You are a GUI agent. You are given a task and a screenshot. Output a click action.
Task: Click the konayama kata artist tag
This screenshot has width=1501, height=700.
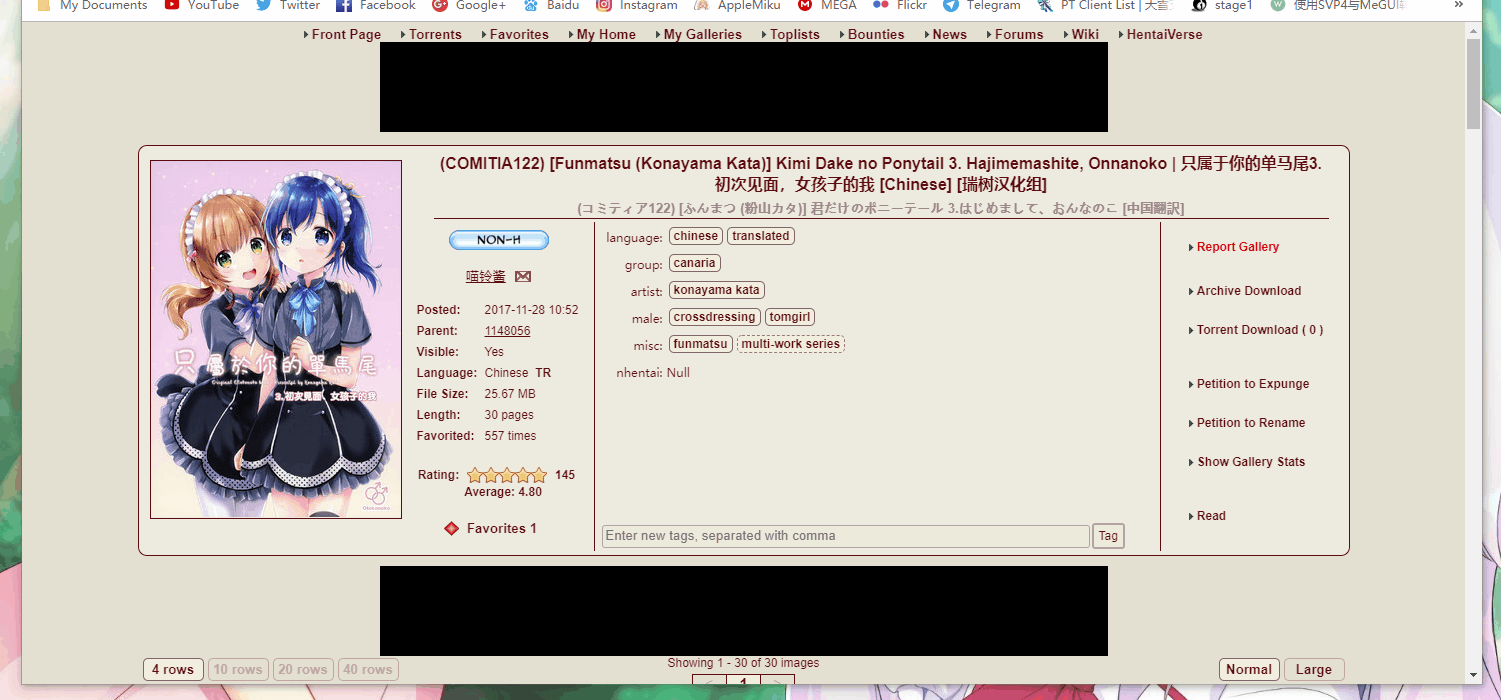[717, 290]
